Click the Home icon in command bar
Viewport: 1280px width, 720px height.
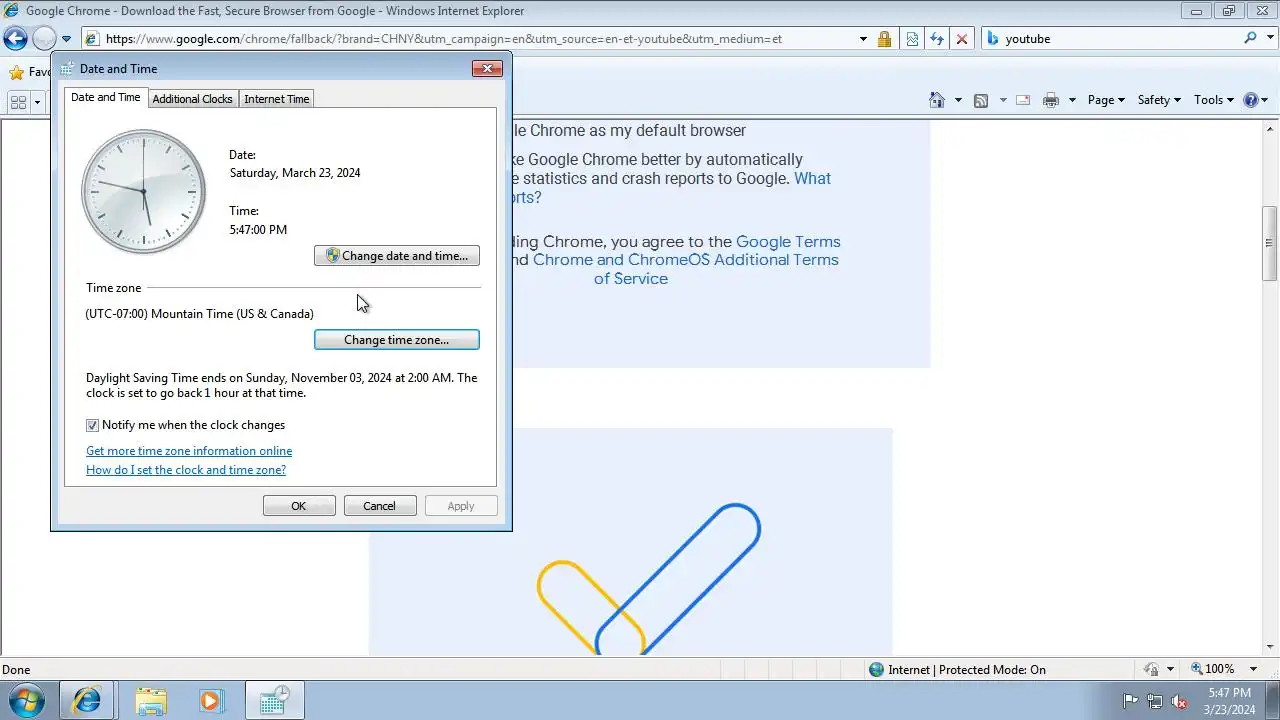point(937,100)
